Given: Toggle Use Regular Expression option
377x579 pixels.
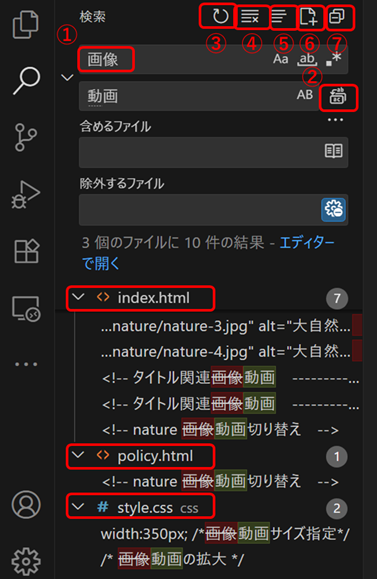Looking at the screenshot, I should click(x=333, y=59).
